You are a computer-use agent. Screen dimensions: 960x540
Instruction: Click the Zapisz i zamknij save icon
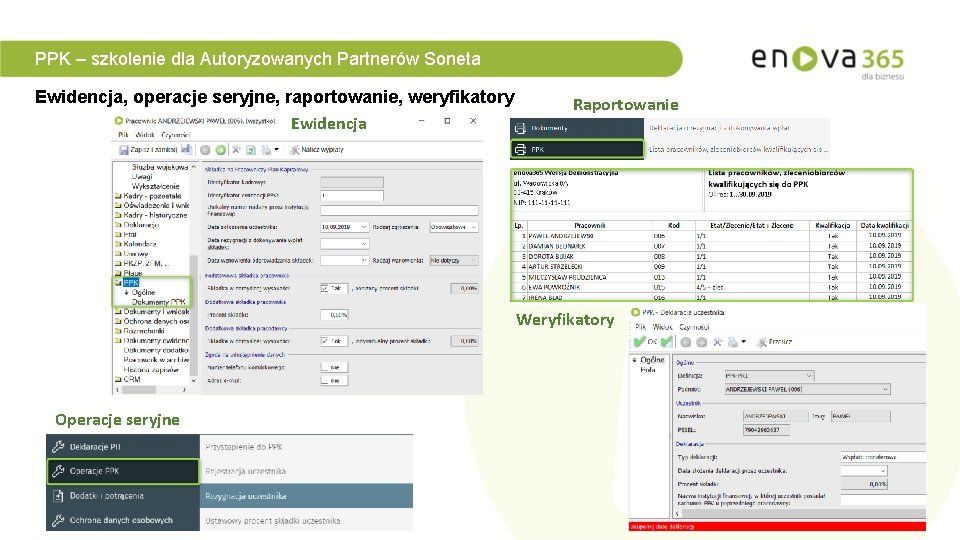[x=124, y=149]
